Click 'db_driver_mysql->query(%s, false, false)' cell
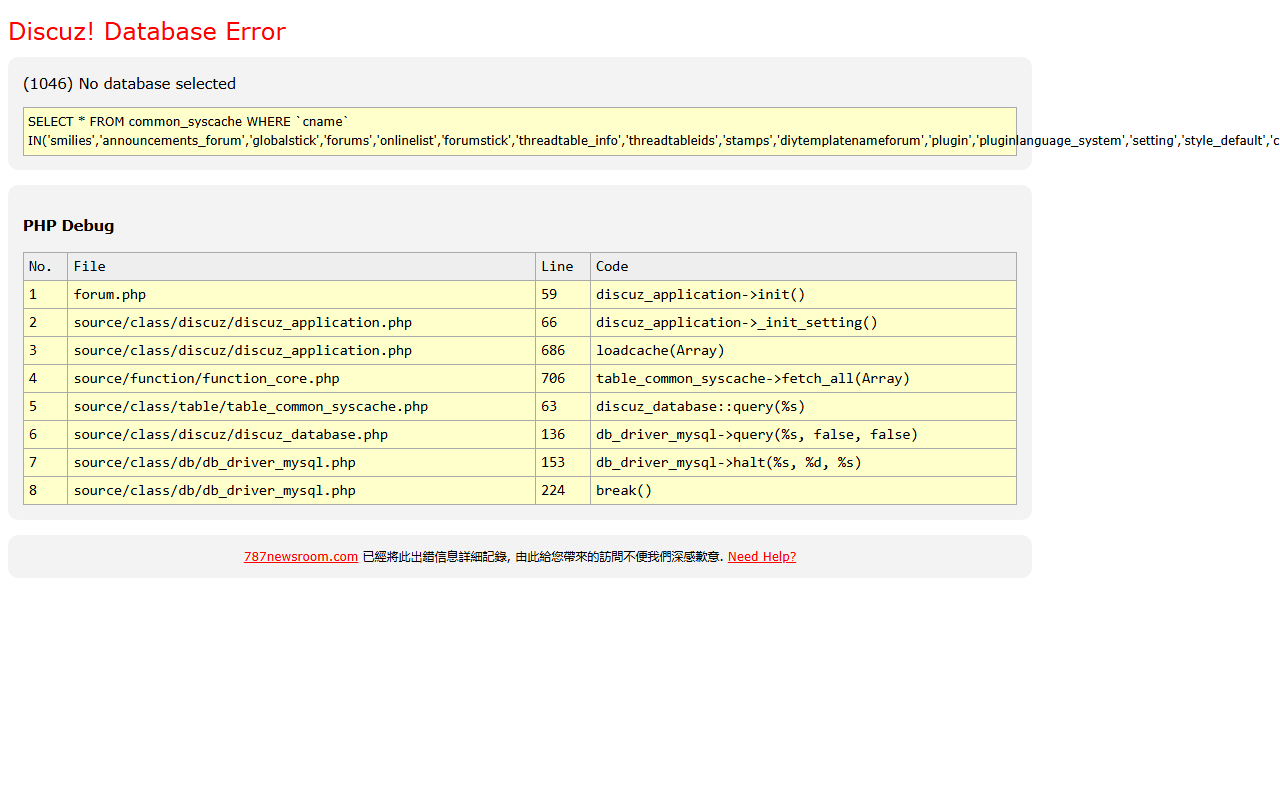Viewport: 1280px width, 800px height. tap(803, 435)
